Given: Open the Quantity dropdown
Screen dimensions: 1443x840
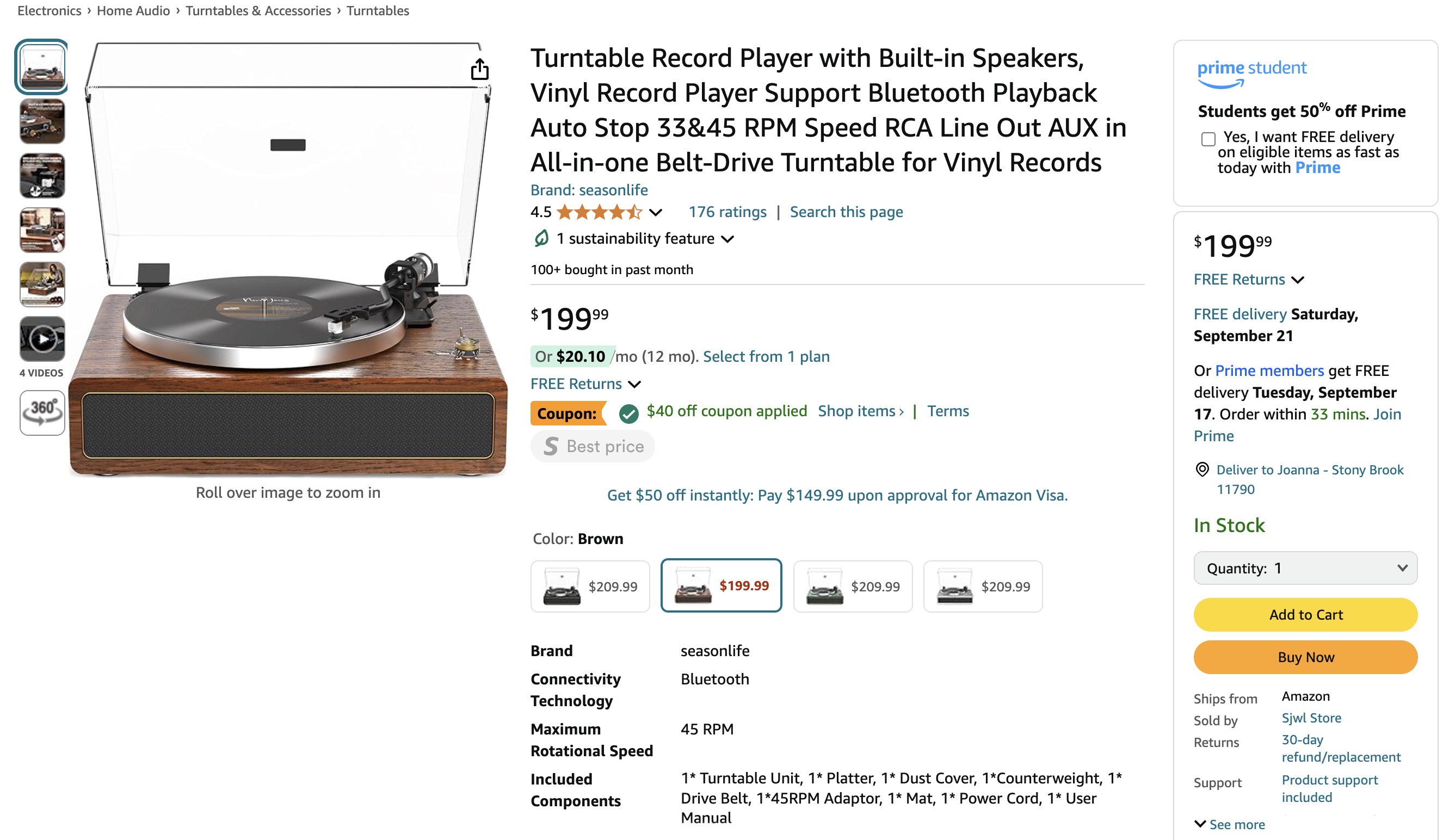Looking at the screenshot, I should [1305, 568].
